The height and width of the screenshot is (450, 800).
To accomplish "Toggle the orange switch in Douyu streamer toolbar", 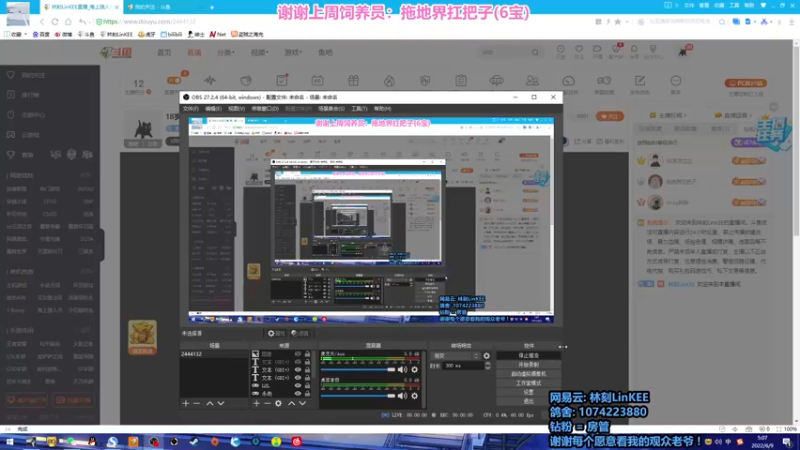I will click(x=174, y=81).
